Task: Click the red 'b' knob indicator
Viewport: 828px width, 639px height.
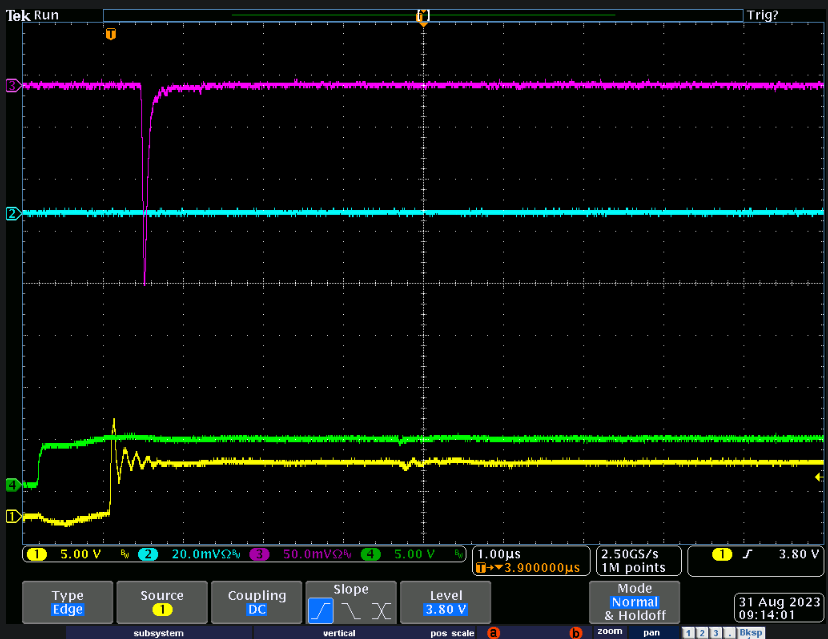Action: 575,632
